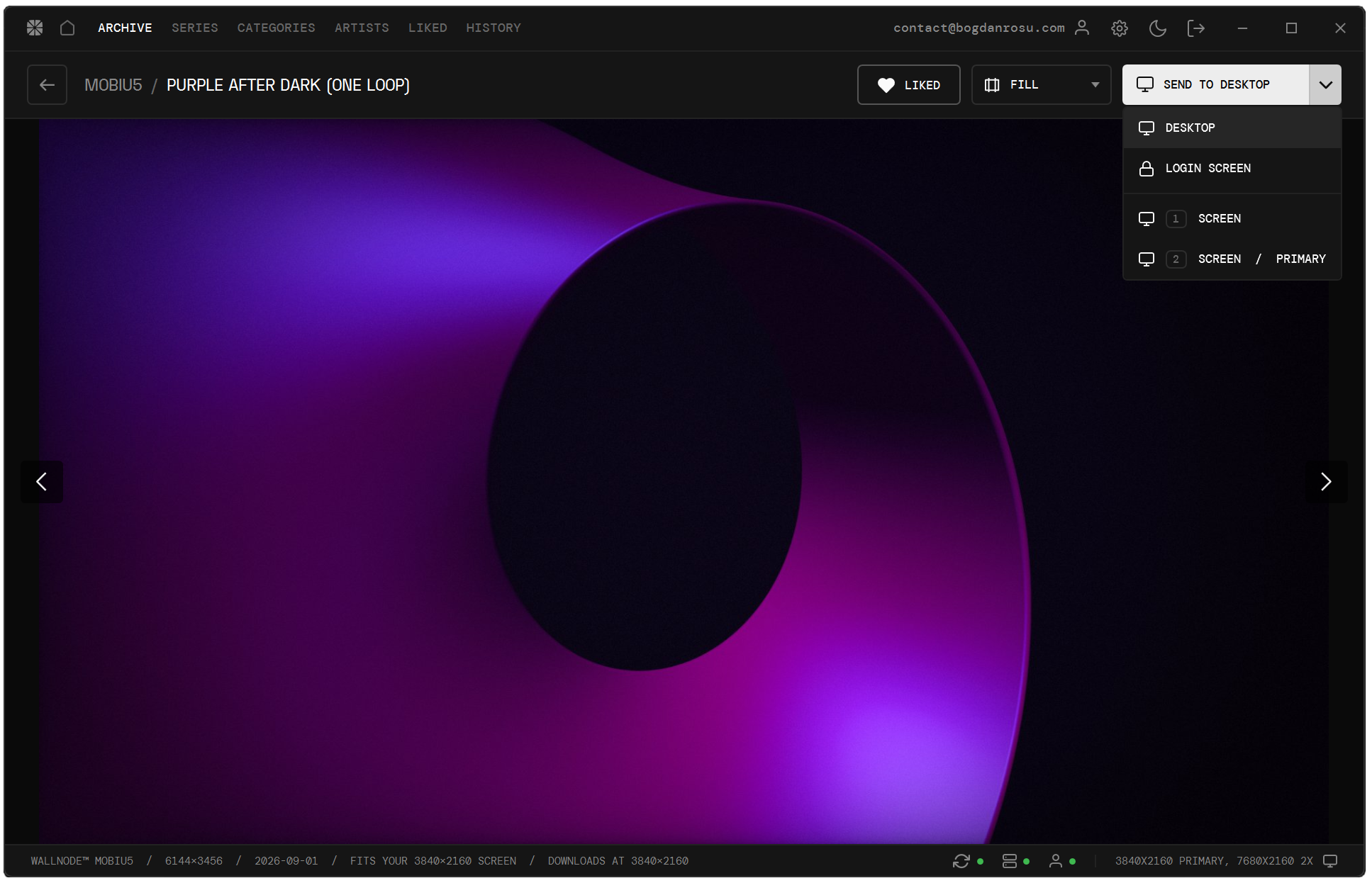Image resolution: width=1372 pixels, height=883 pixels.
Task: Click '3840X2160 PRIMARY, 7680X2160 2X' text
Action: coord(1214,861)
